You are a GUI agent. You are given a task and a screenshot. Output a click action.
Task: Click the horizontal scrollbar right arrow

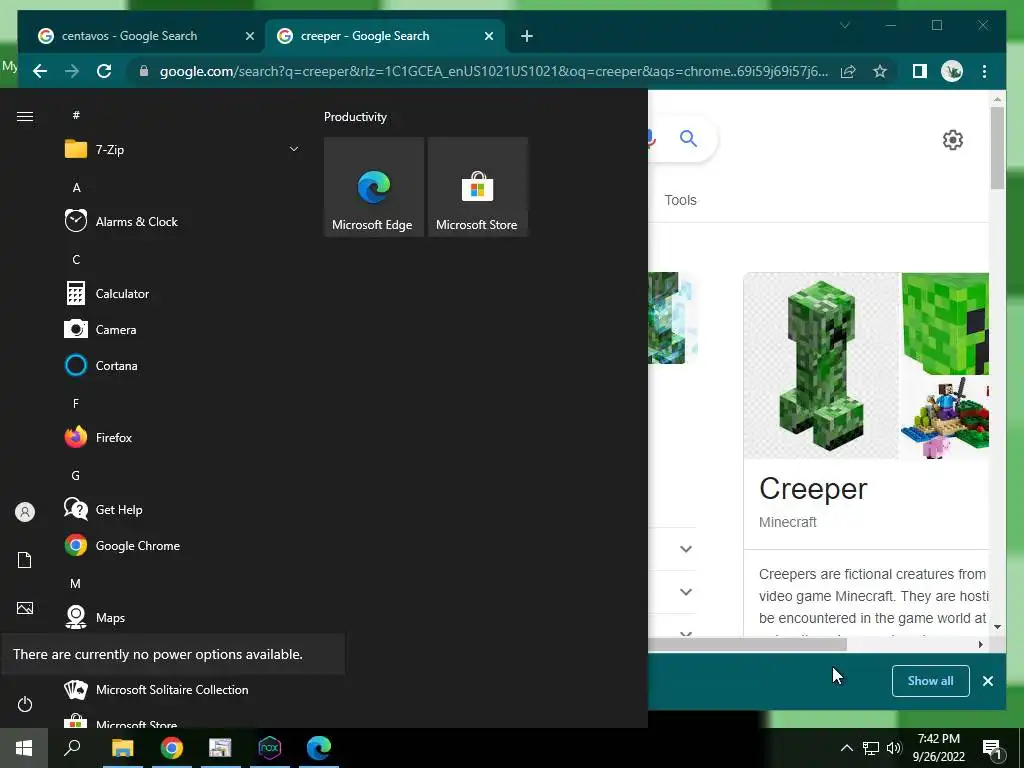point(980,645)
